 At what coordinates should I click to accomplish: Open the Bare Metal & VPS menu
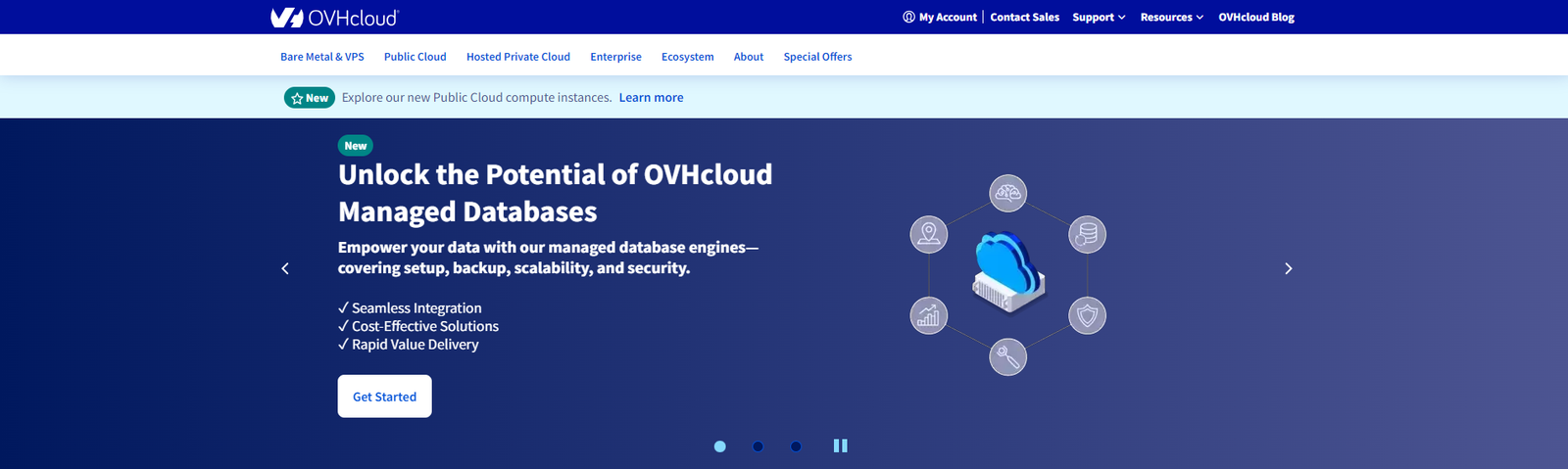point(321,57)
